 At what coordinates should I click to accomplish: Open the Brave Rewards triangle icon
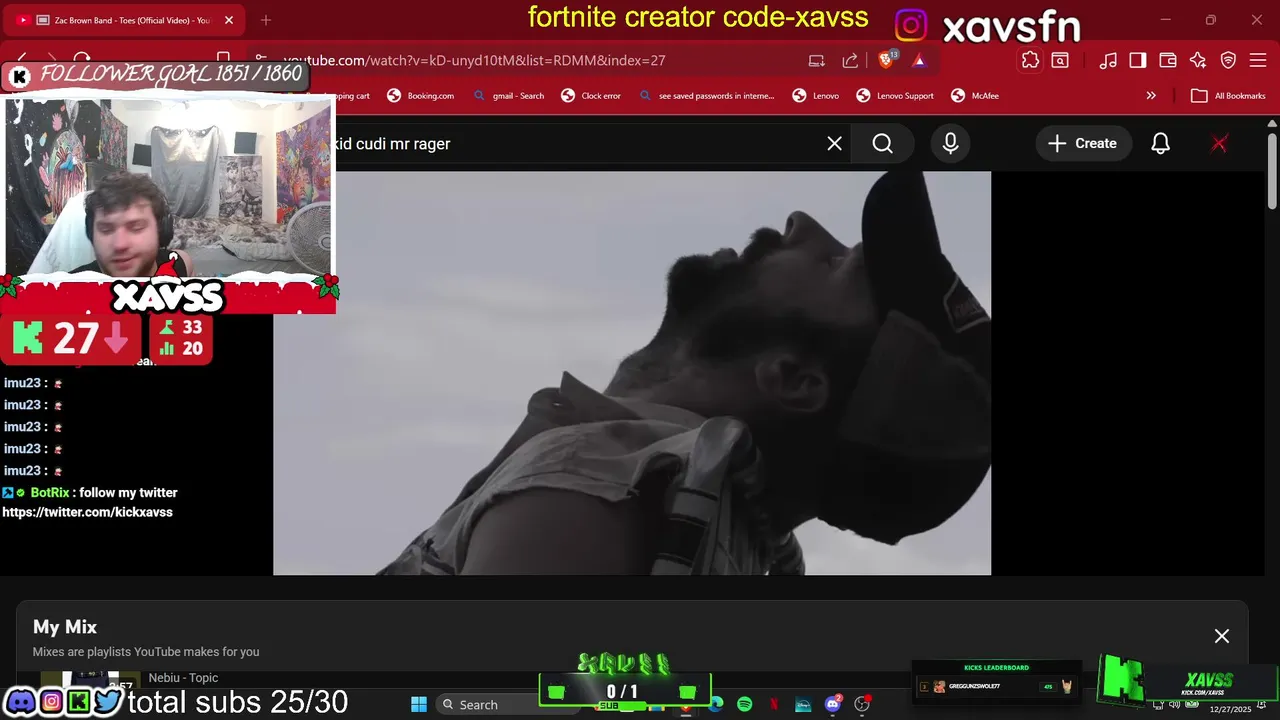click(x=919, y=60)
